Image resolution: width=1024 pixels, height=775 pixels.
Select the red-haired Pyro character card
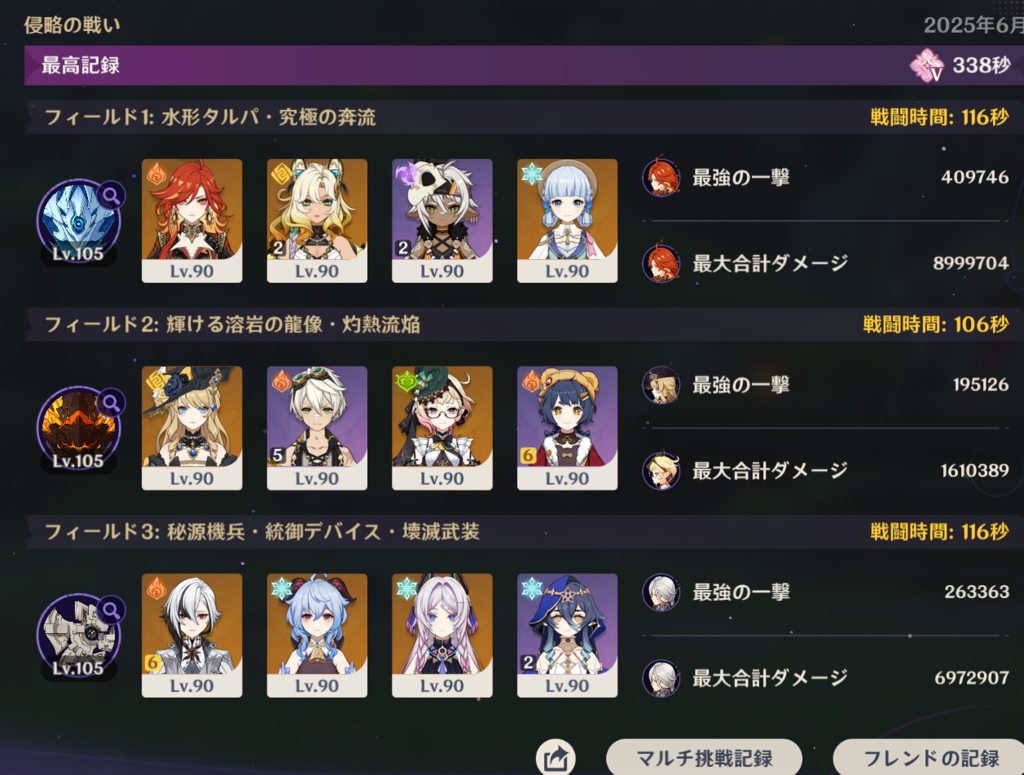[x=192, y=221]
